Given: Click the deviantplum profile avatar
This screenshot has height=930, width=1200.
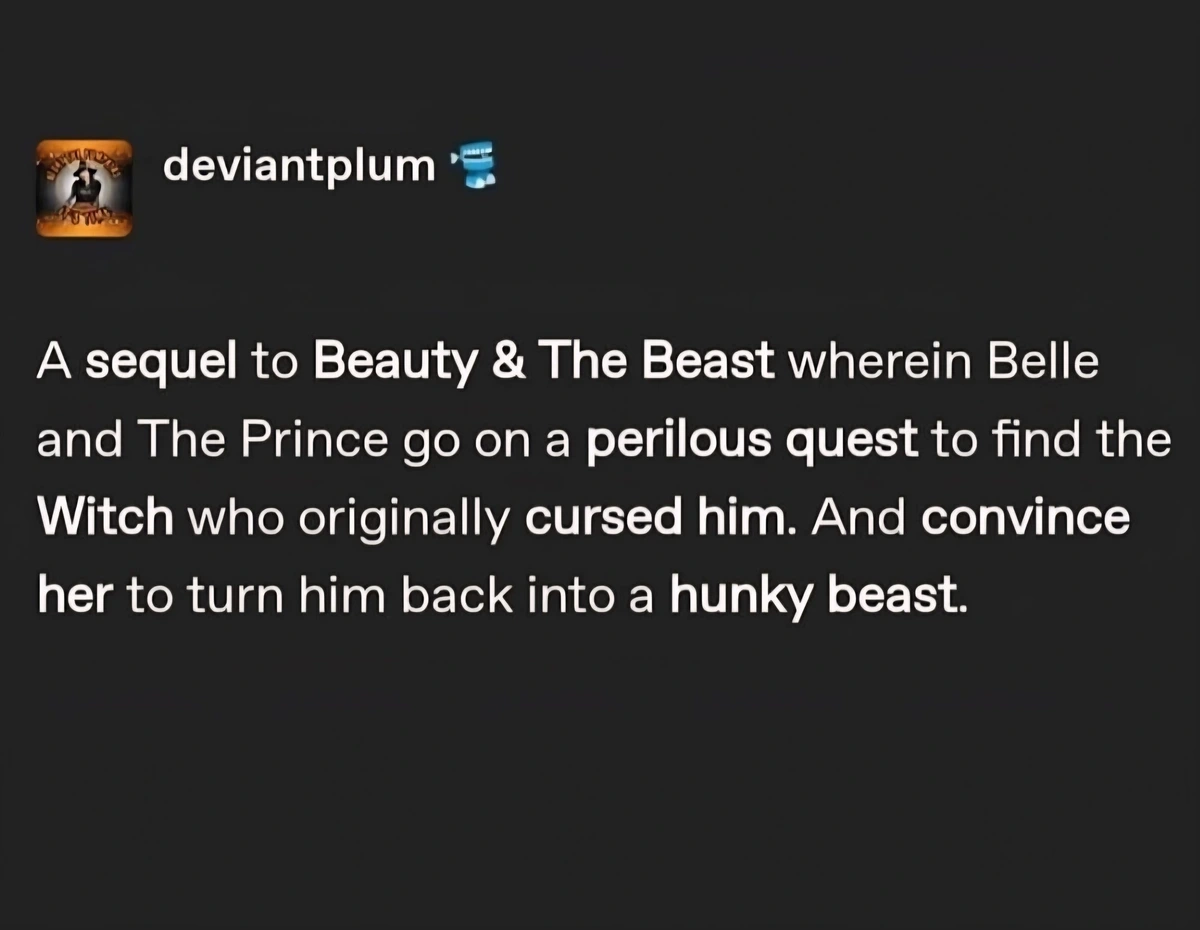Looking at the screenshot, I should click(84, 188).
